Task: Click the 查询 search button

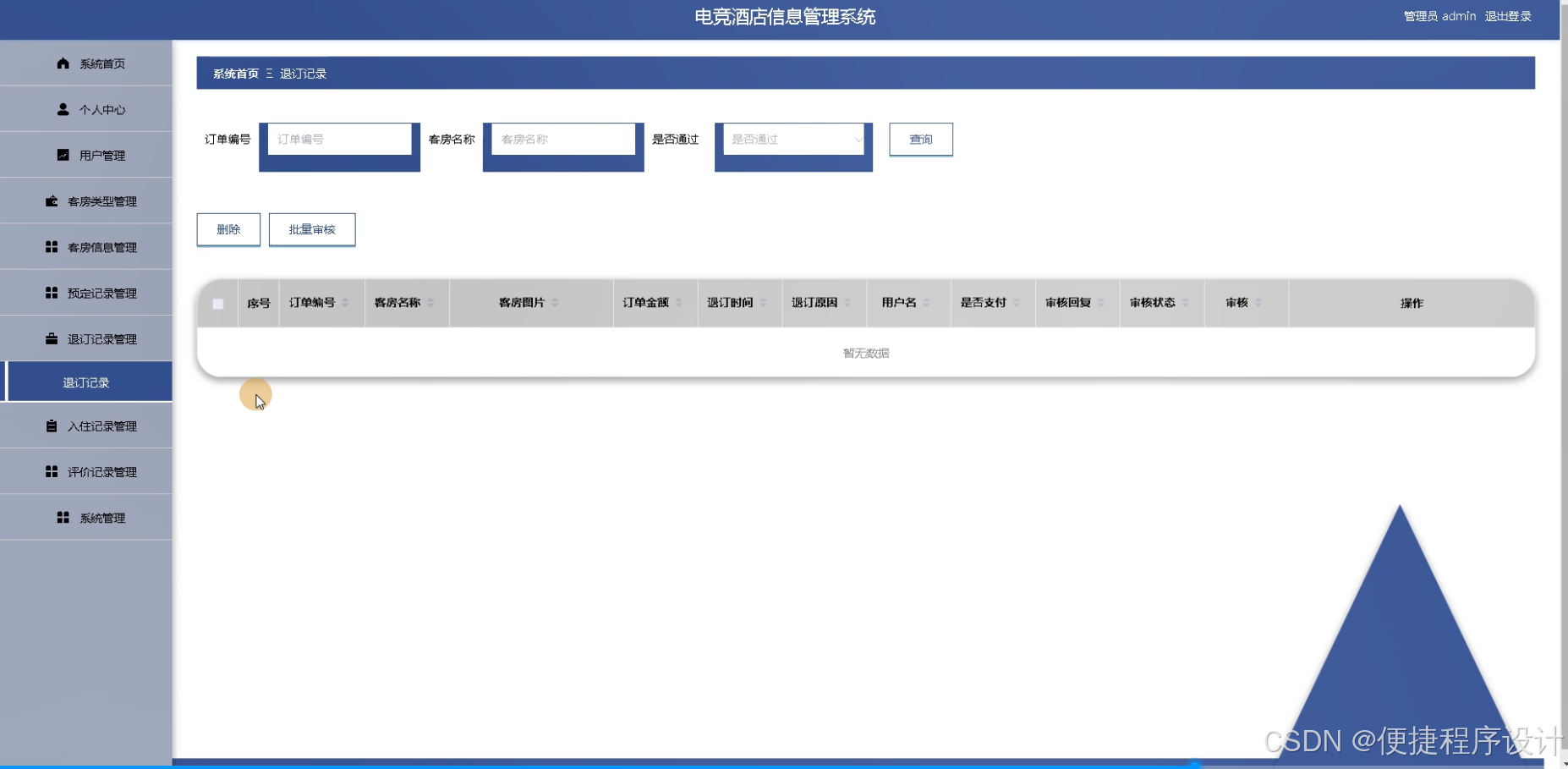Action: click(x=921, y=140)
